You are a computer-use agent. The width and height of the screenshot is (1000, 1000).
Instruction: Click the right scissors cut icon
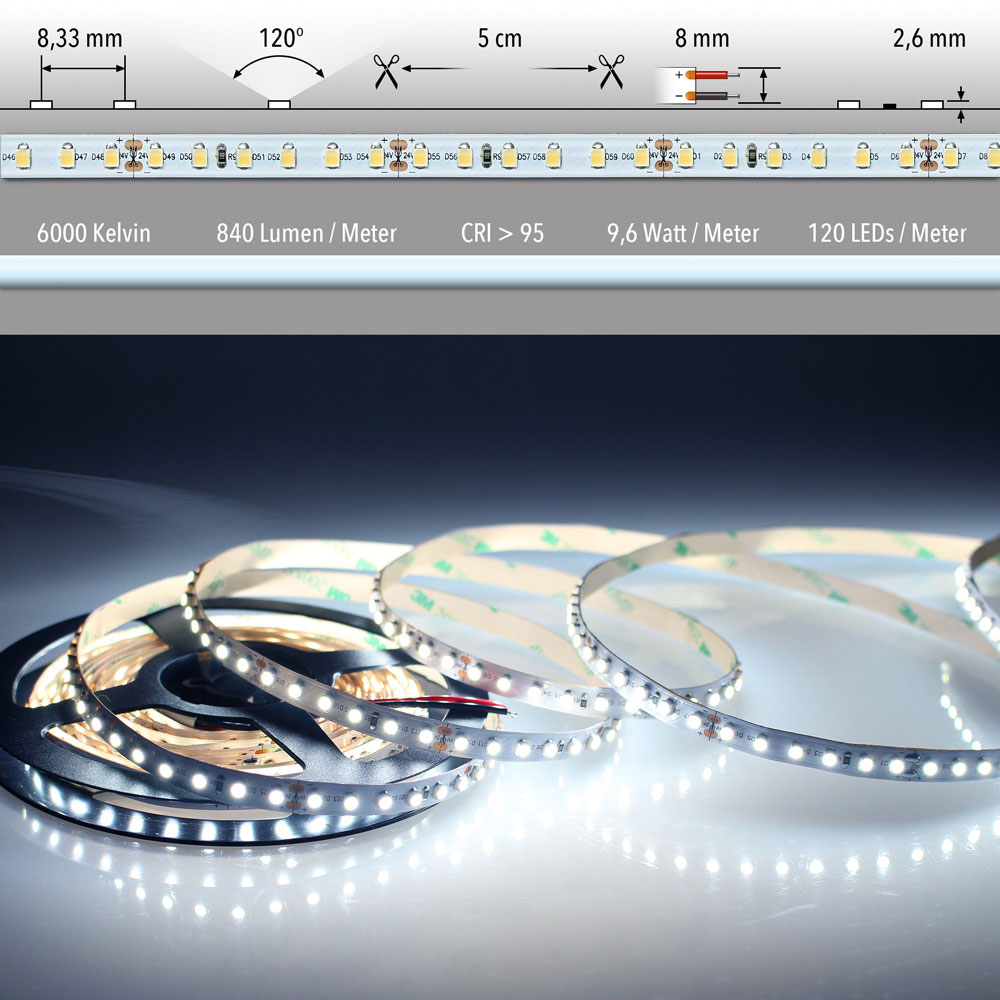611,71
